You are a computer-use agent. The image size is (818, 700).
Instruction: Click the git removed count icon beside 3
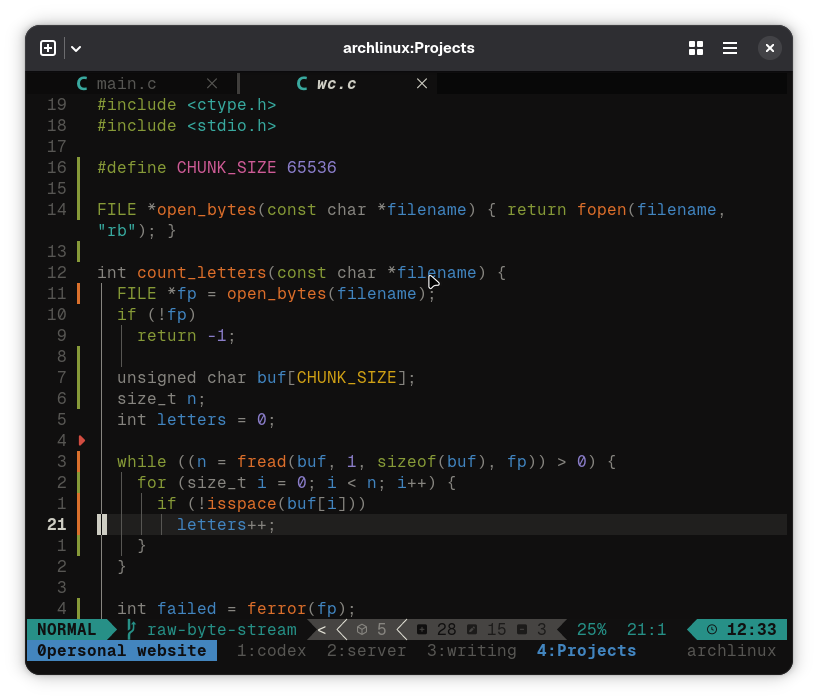point(522,630)
